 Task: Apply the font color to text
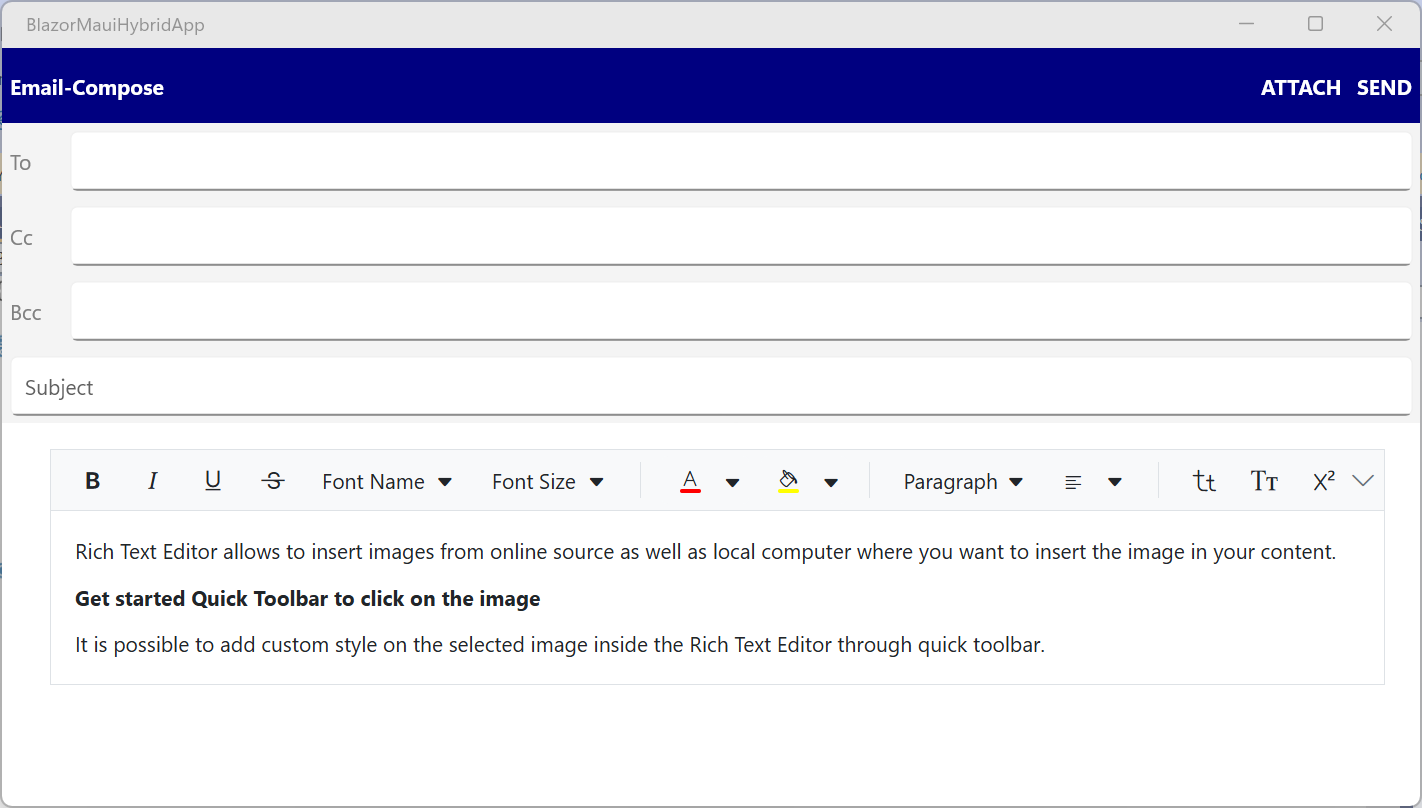[690, 481]
